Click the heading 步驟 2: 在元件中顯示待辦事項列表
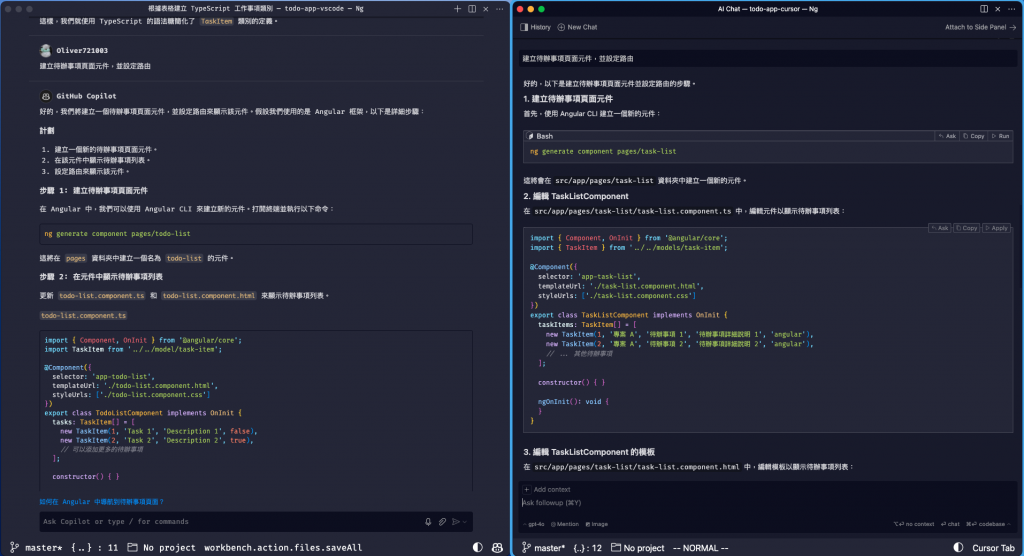This screenshot has width=1024, height=556. [x=101, y=276]
